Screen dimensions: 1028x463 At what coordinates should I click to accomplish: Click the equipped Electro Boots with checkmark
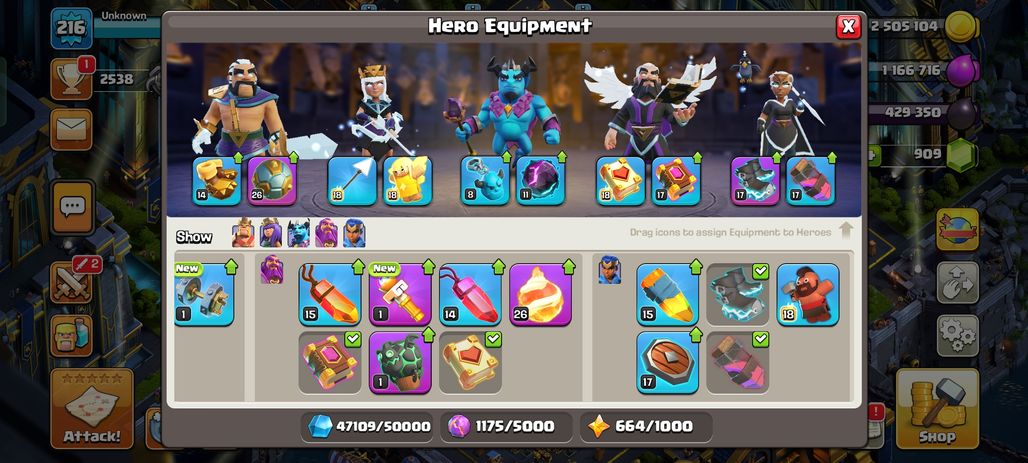pos(738,294)
